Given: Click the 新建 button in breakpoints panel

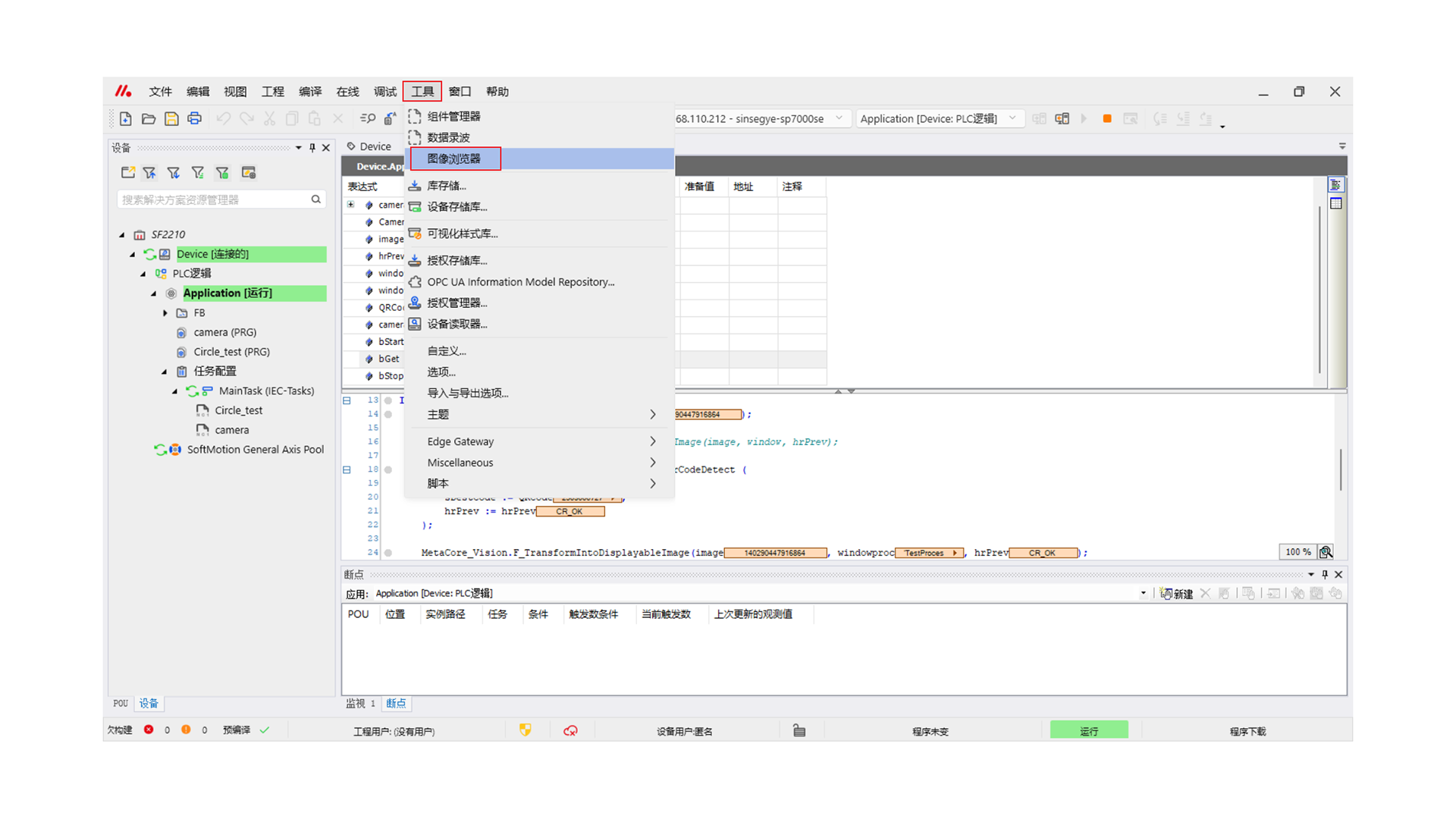Looking at the screenshot, I should click(1176, 594).
